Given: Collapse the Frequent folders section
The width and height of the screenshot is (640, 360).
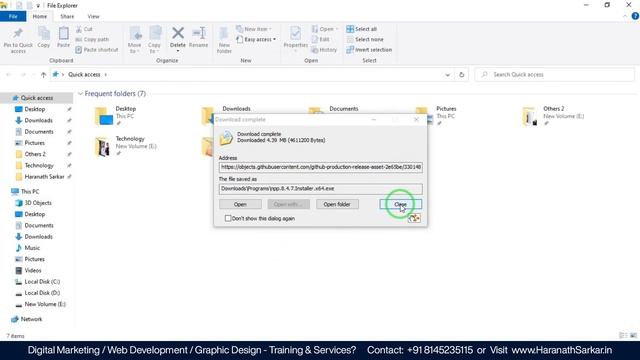Looking at the screenshot, I should point(80,94).
